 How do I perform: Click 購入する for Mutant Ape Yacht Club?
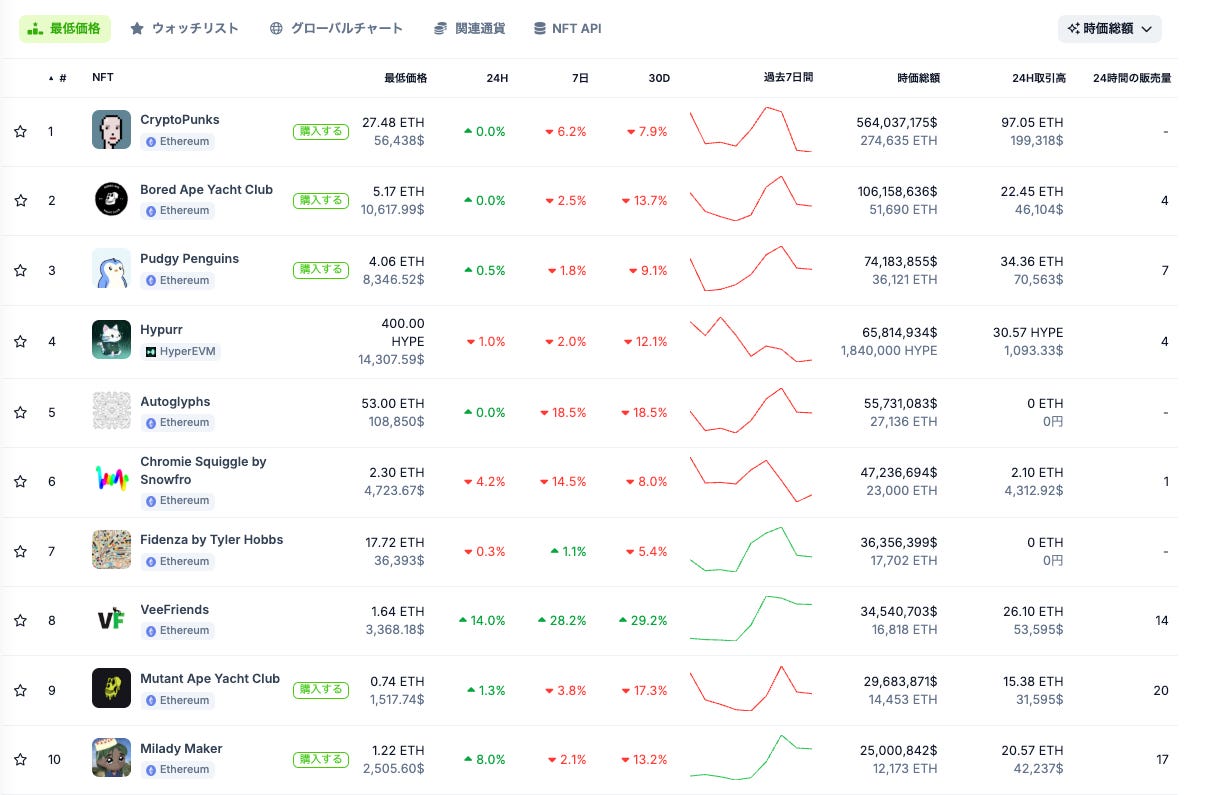coord(321,689)
